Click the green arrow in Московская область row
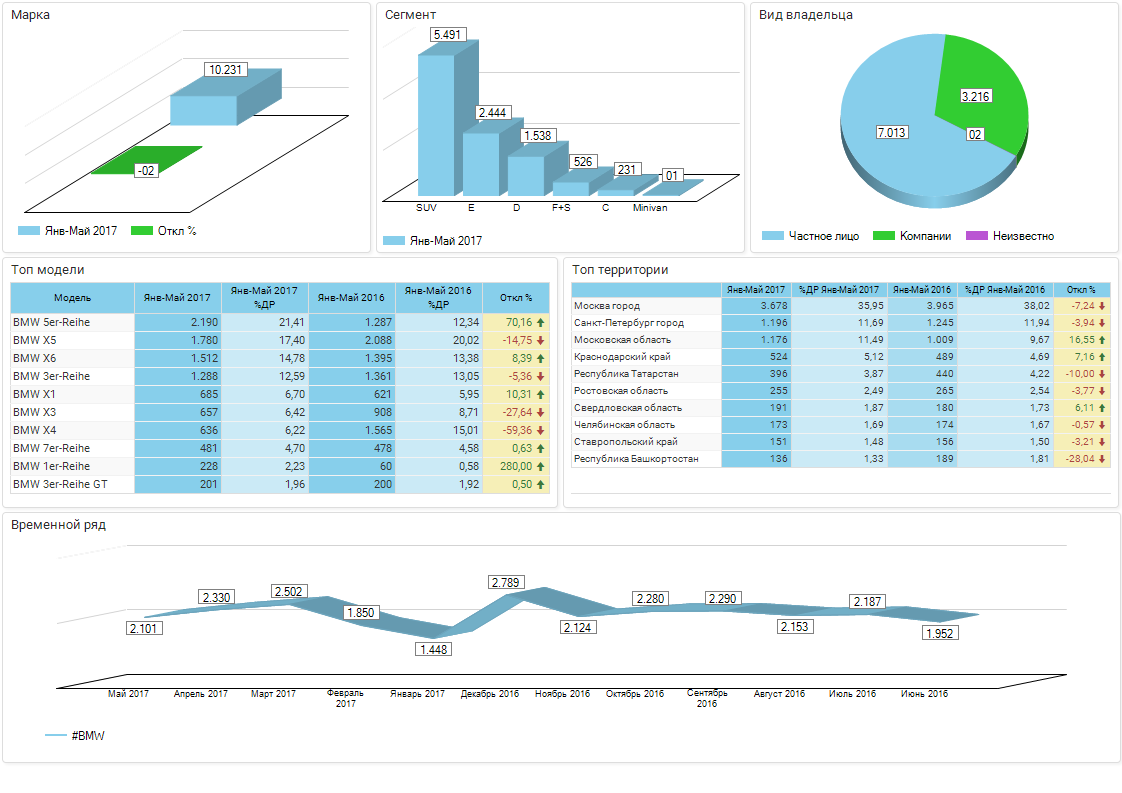The image size is (1122, 793). (x=1102, y=340)
